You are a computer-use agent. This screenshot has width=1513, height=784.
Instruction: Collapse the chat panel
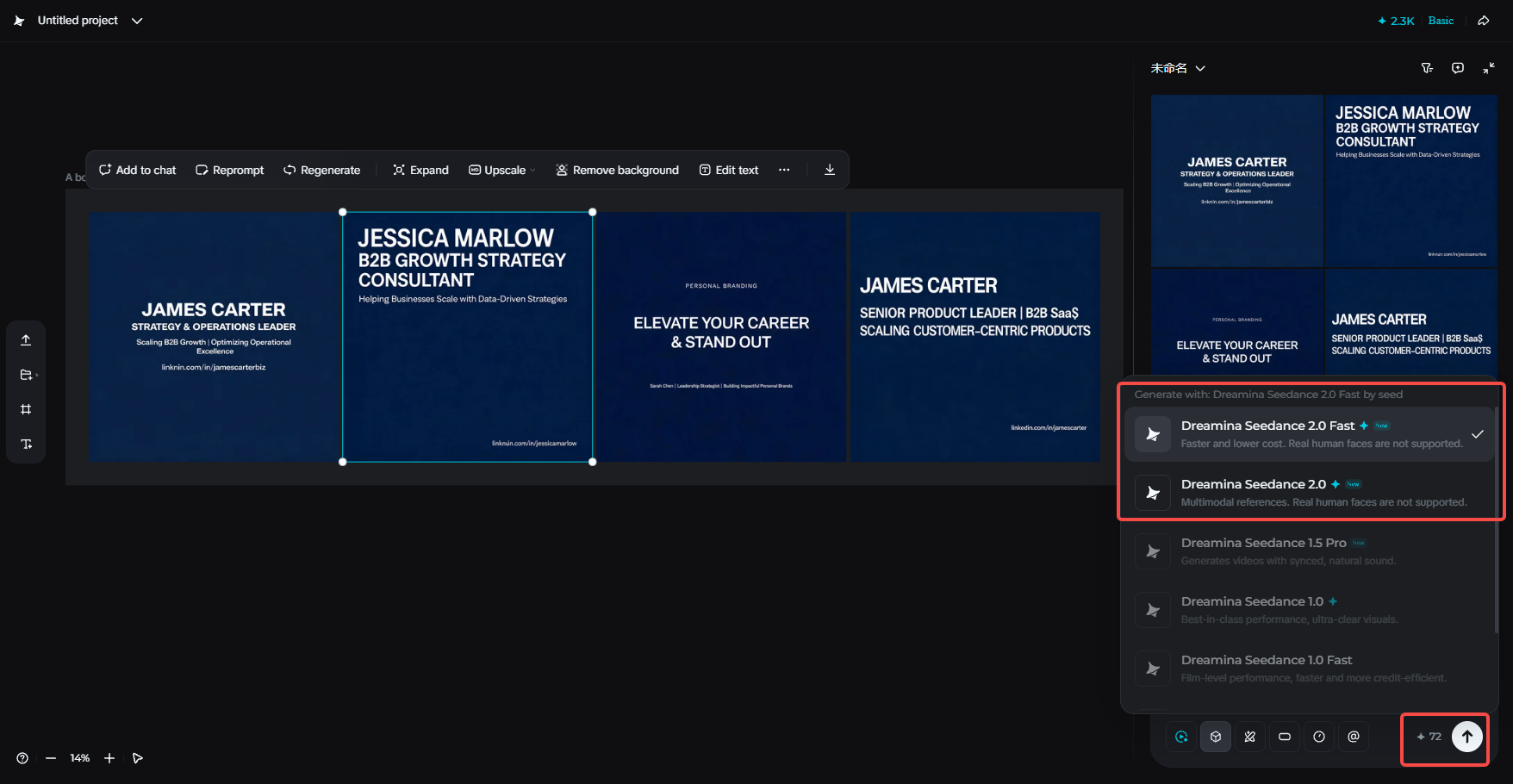pyautogui.click(x=1489, y=68)
